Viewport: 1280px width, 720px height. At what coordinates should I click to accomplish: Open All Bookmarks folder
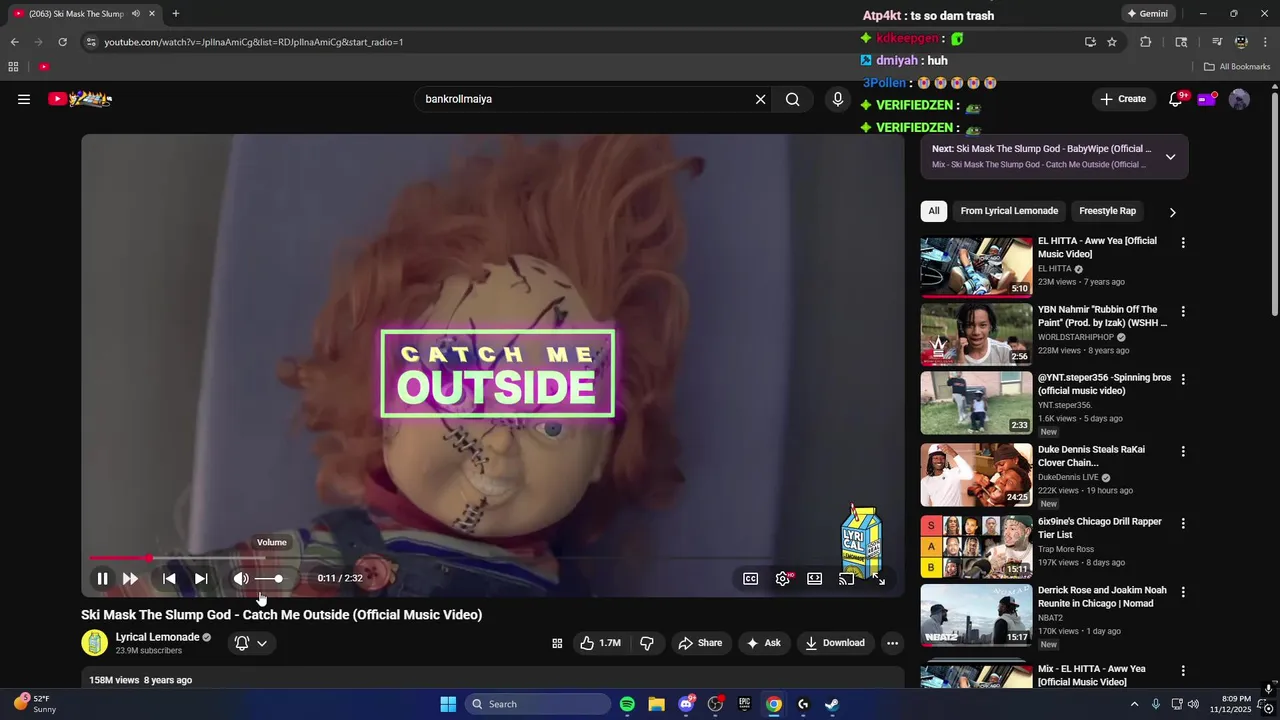point(1237,67)
